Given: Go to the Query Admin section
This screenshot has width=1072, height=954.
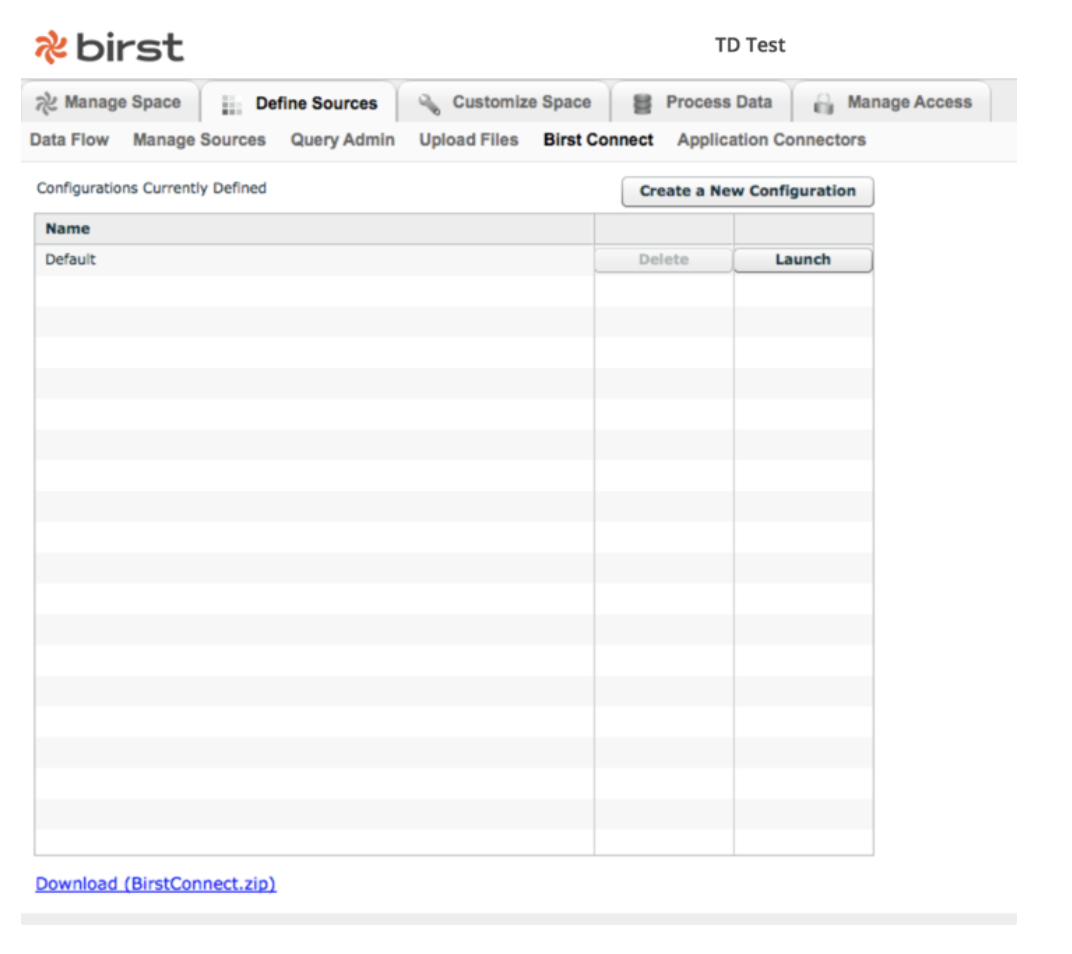Looking at the screenshot, I should pos(342,140).
